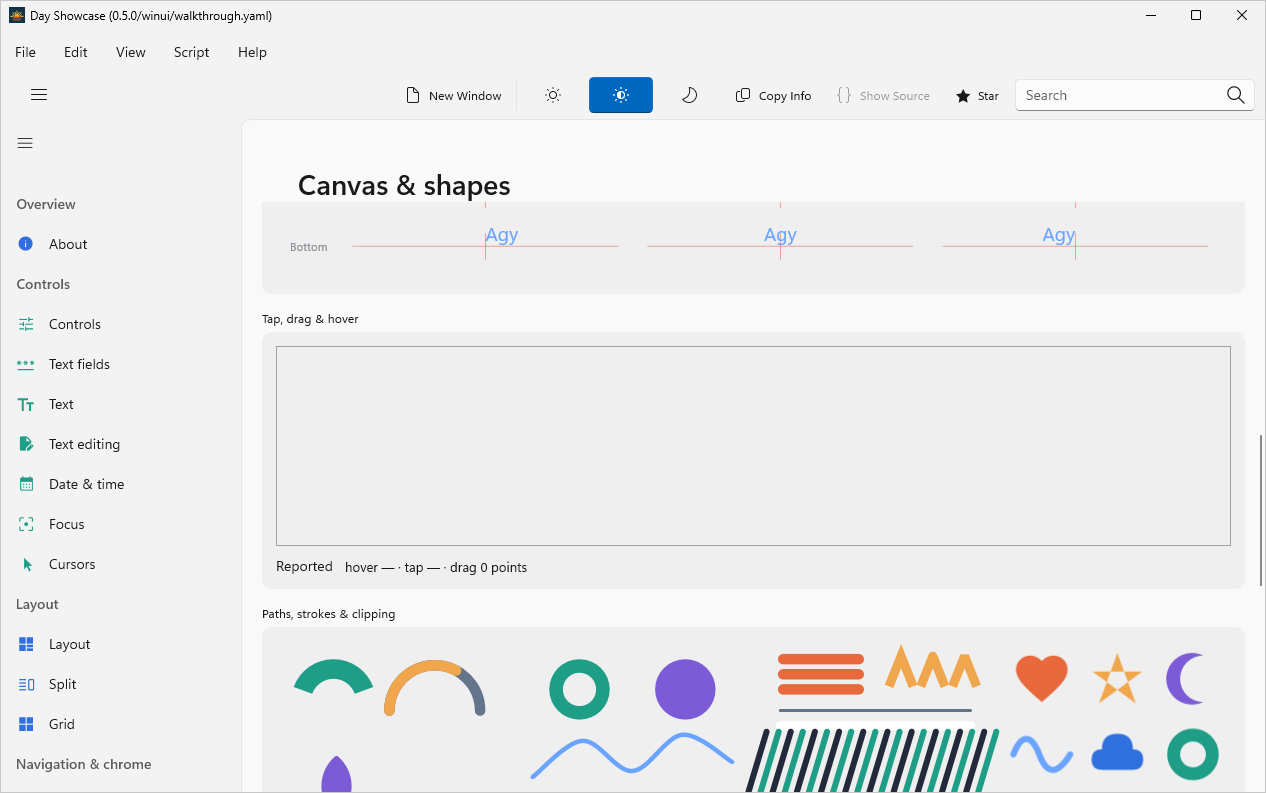Switch to light theme sun icon
The height and width of the screenshot is (793, 1266).
553,95
